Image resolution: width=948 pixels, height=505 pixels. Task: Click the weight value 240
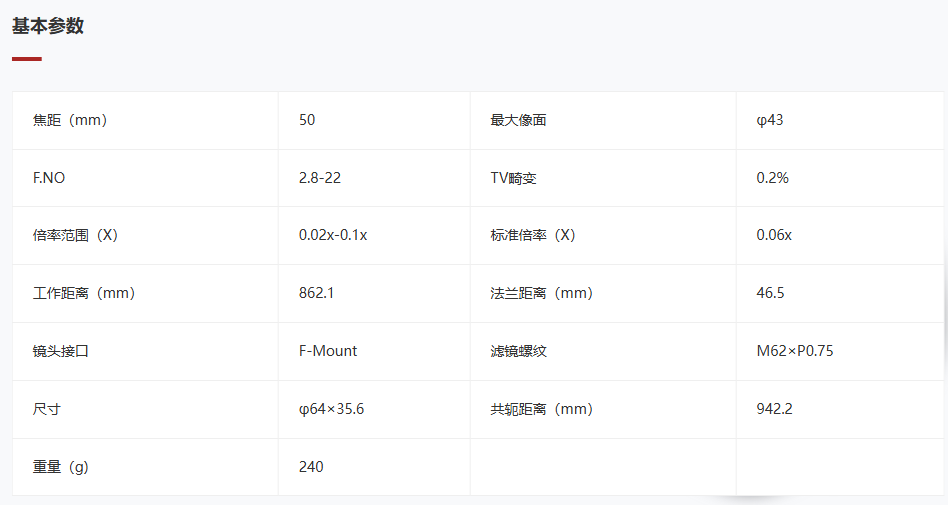pos(311,467)
